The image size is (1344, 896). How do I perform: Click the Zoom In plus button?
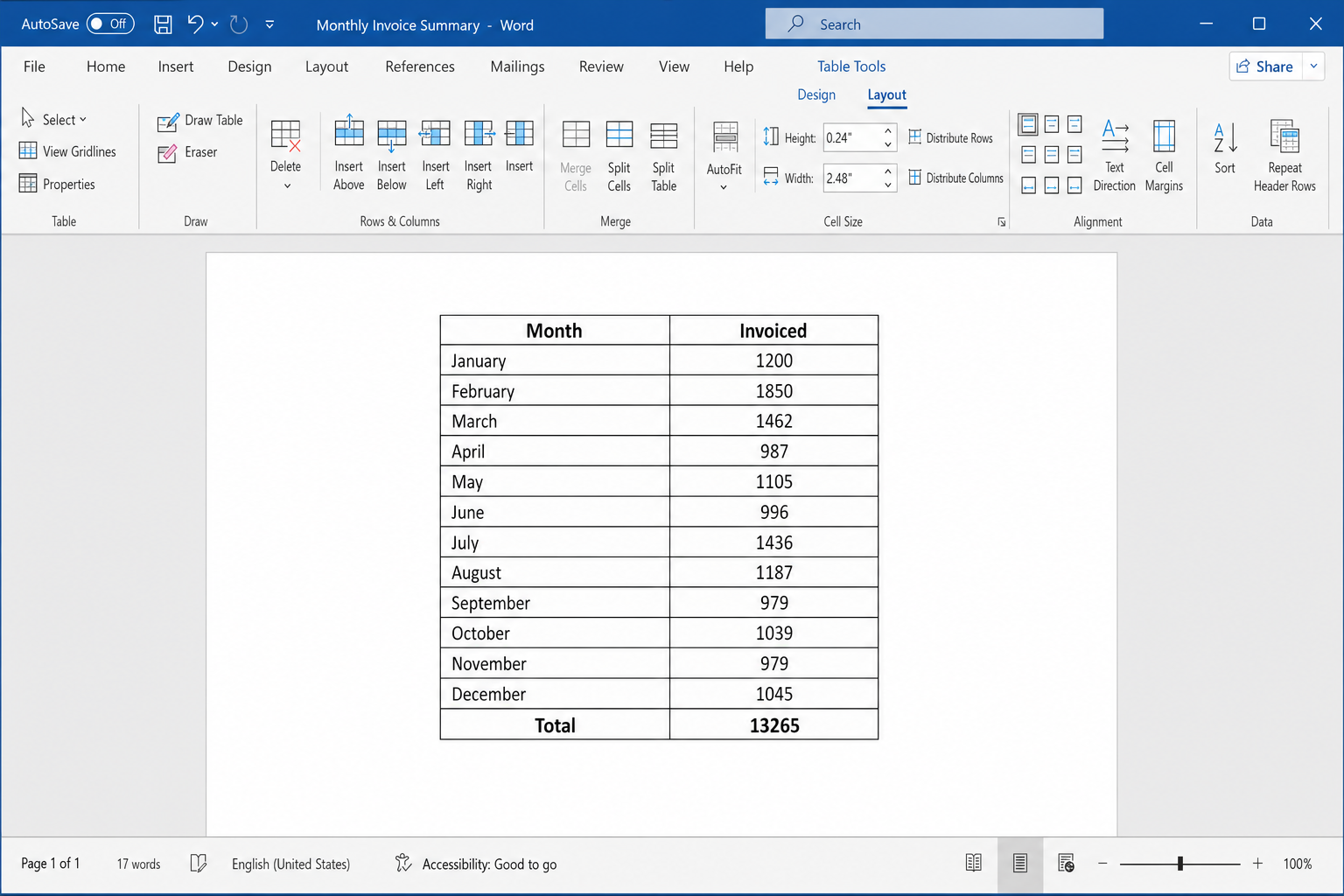(1257, 864)
